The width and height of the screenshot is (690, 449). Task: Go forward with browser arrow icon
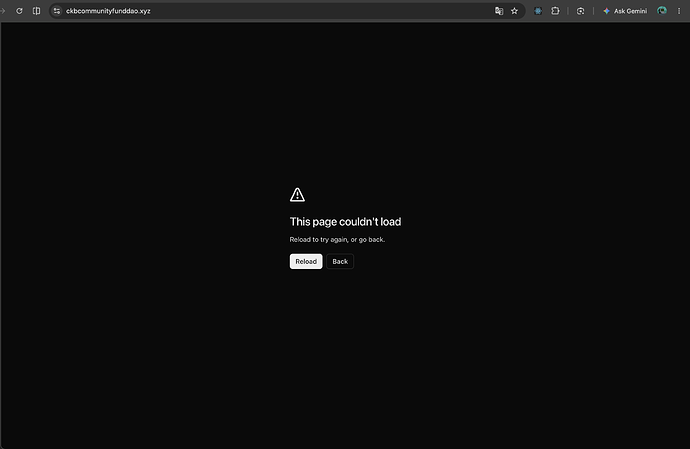pos(3,11)
